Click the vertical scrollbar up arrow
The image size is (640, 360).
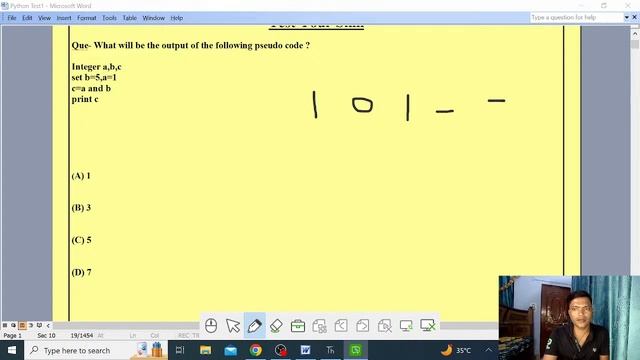635,33
